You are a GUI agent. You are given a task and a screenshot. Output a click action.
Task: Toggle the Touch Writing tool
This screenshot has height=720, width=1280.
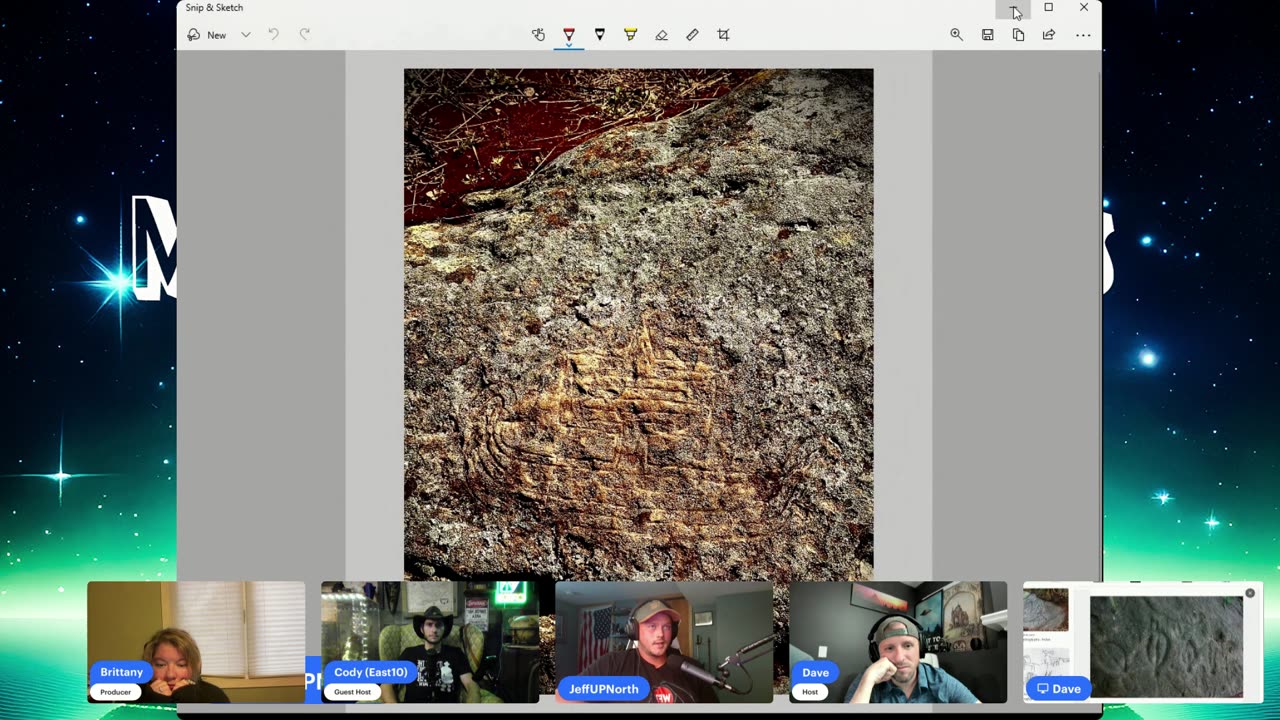tap(538, 35)
